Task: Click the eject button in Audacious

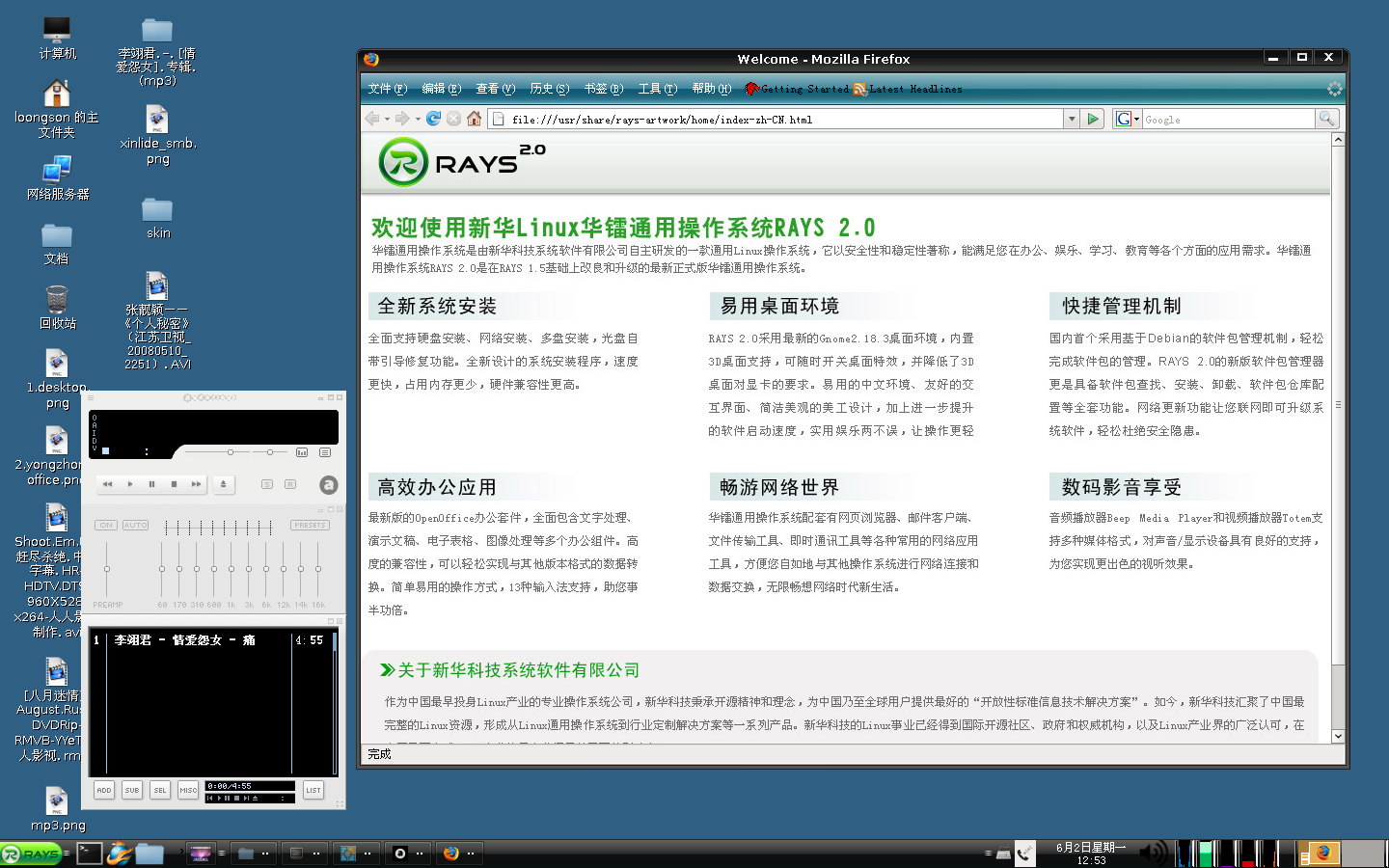Action: (x=223, y=484)
